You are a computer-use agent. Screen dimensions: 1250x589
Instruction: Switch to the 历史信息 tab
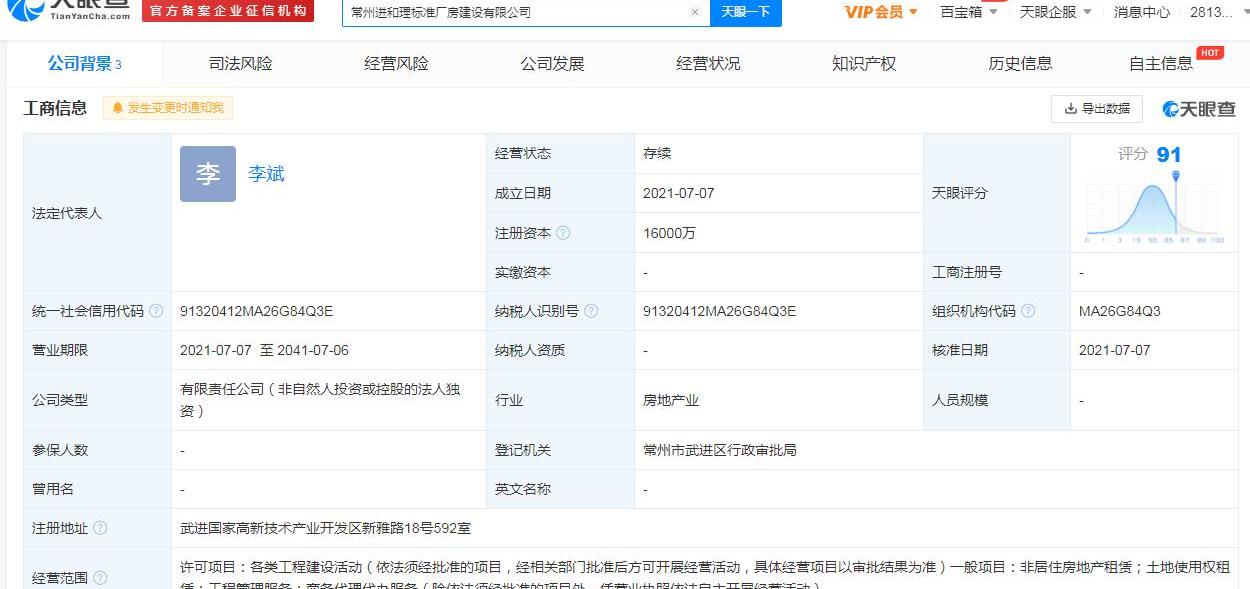1020,64
